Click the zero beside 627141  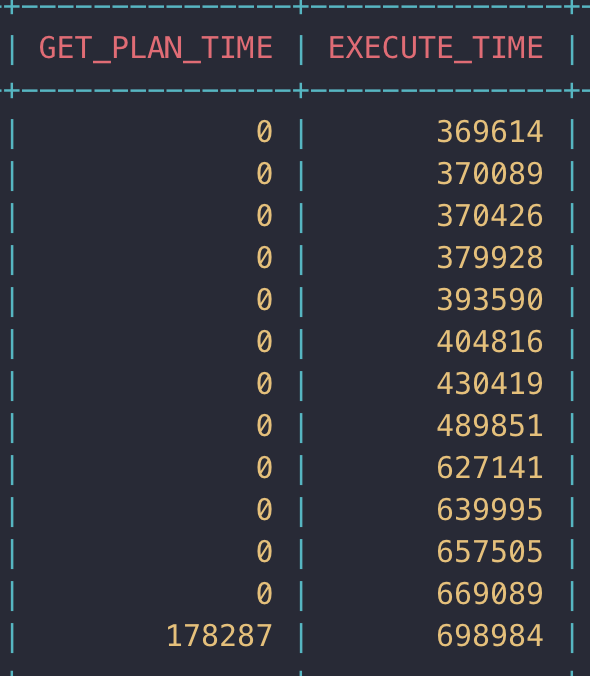264,468
